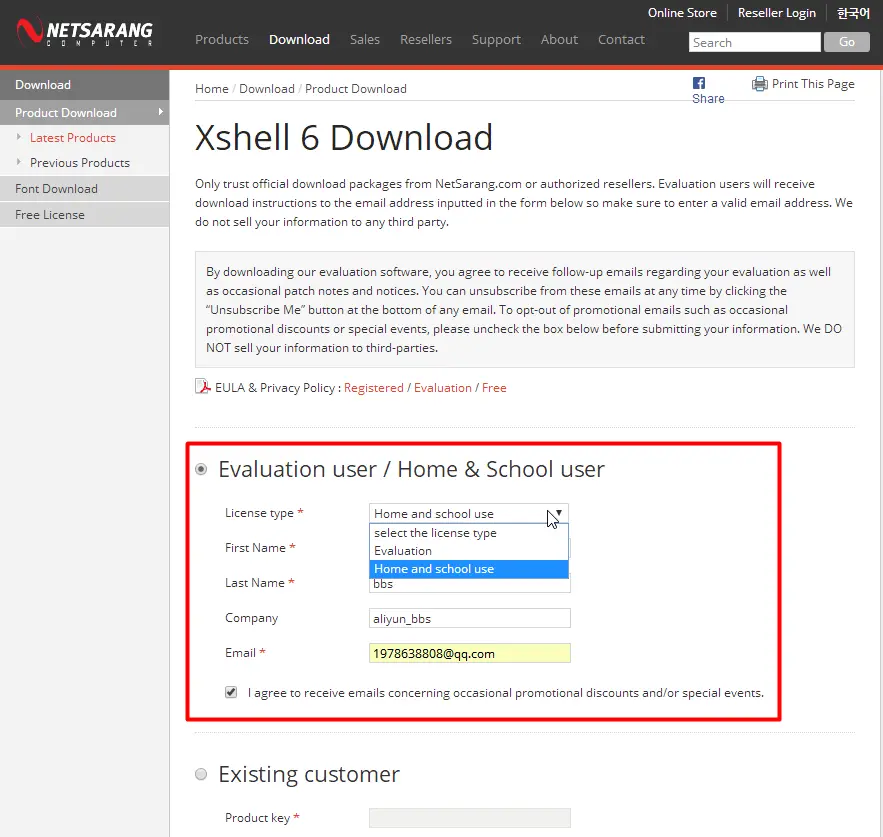Click the Product Download sidebar arrow
The image size is (883, 837).
point(160,112)
